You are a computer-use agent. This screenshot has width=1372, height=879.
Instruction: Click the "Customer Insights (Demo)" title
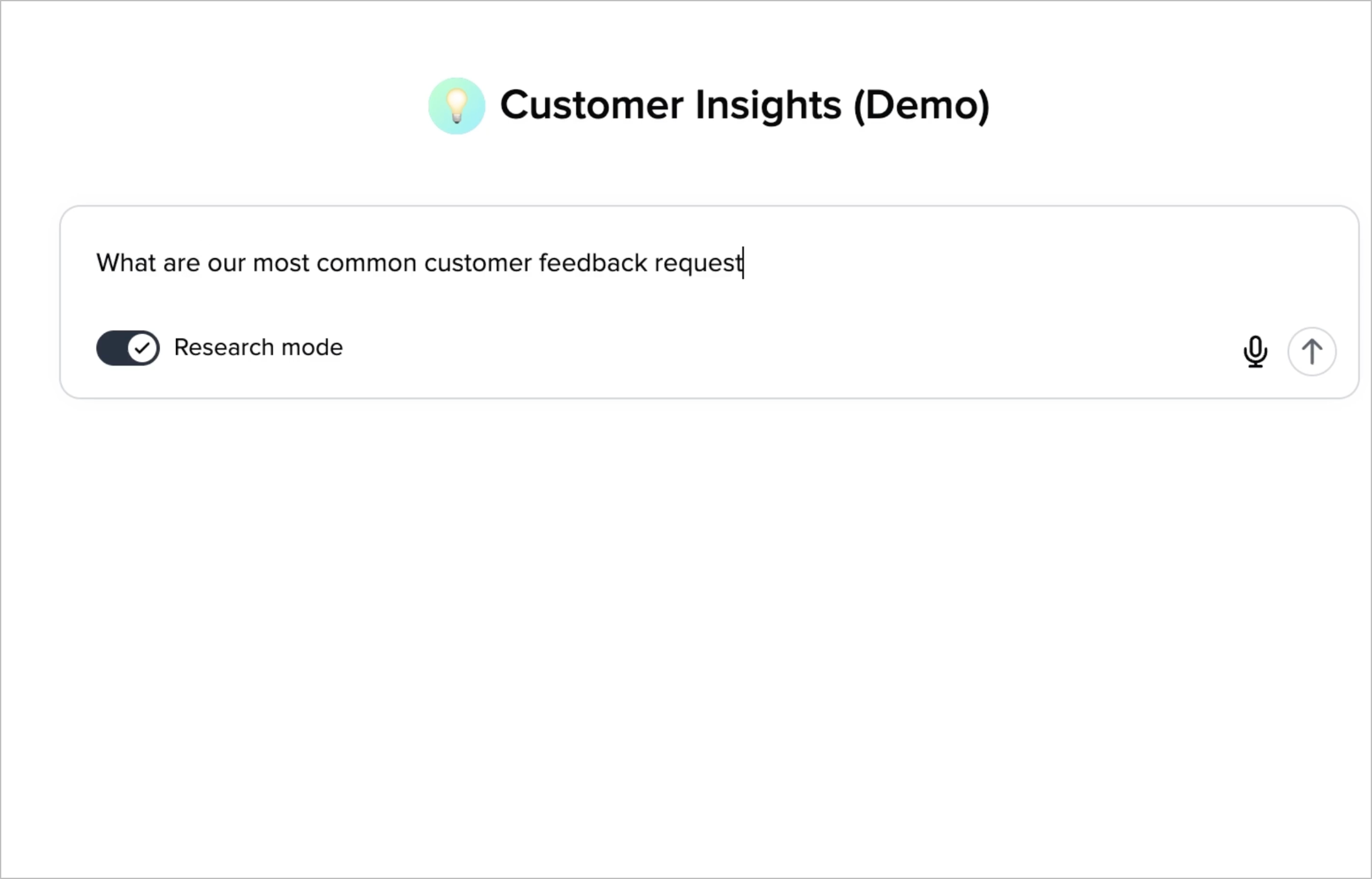coord(744,105)
